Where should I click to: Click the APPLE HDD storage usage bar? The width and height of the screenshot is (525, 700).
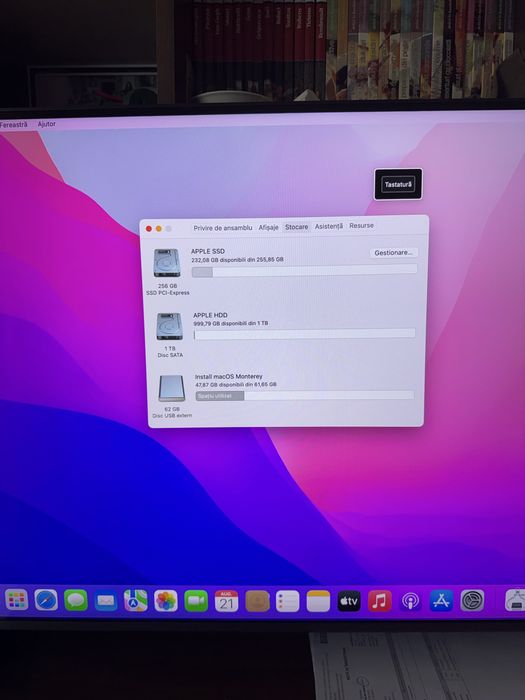click(x=304, y=334)
